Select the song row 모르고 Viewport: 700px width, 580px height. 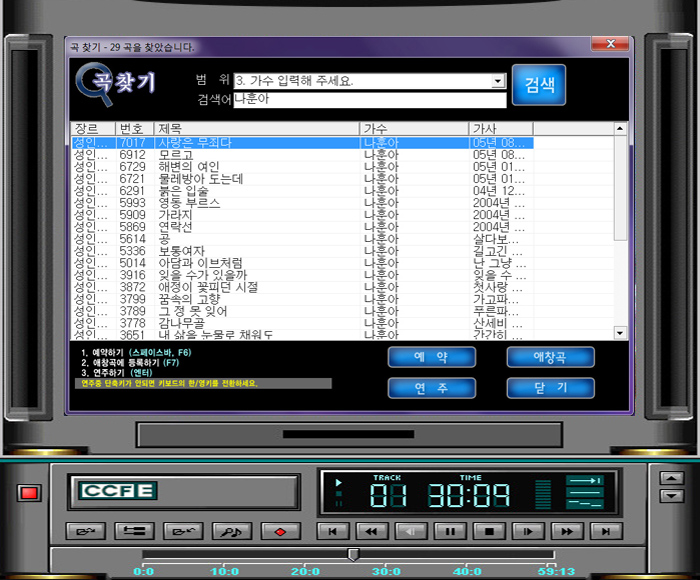point(303,155)
